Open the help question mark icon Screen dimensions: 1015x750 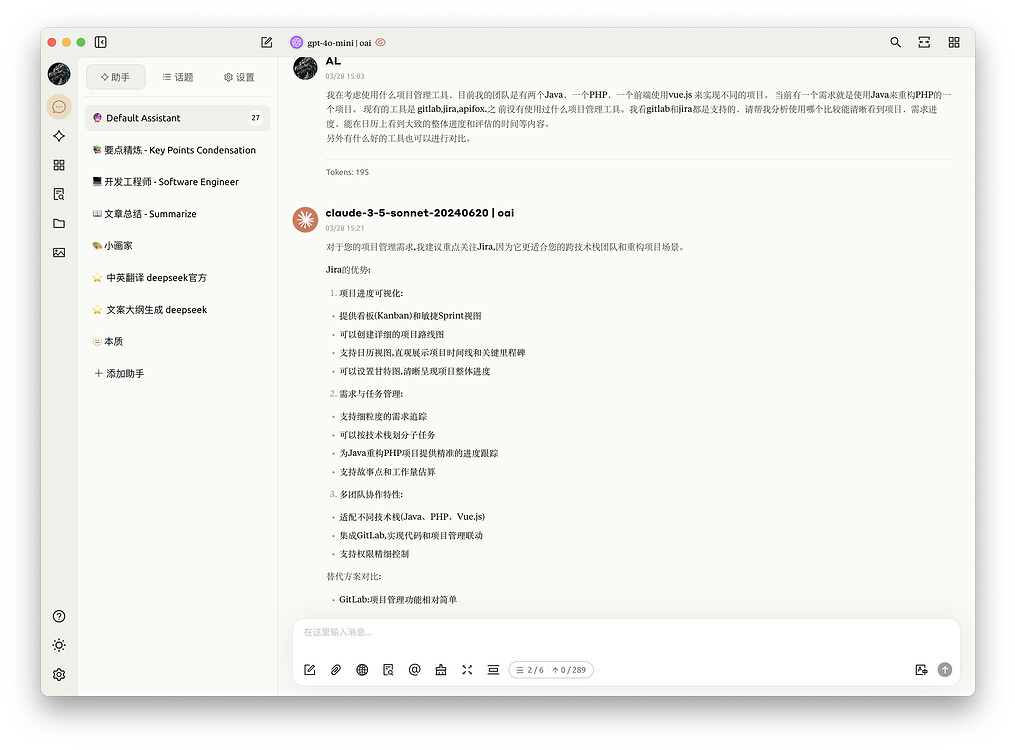59,616
